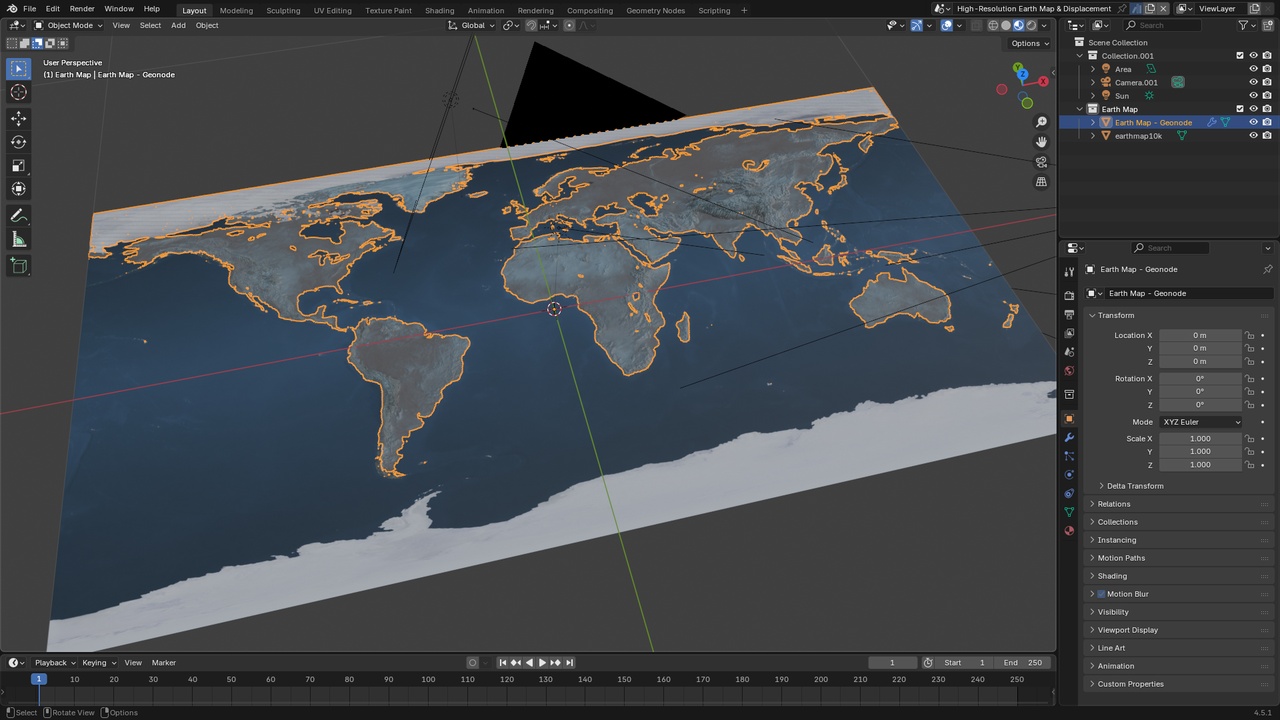Activate the Transform tool
1280x720 pixels.
(x=18, y=189)
